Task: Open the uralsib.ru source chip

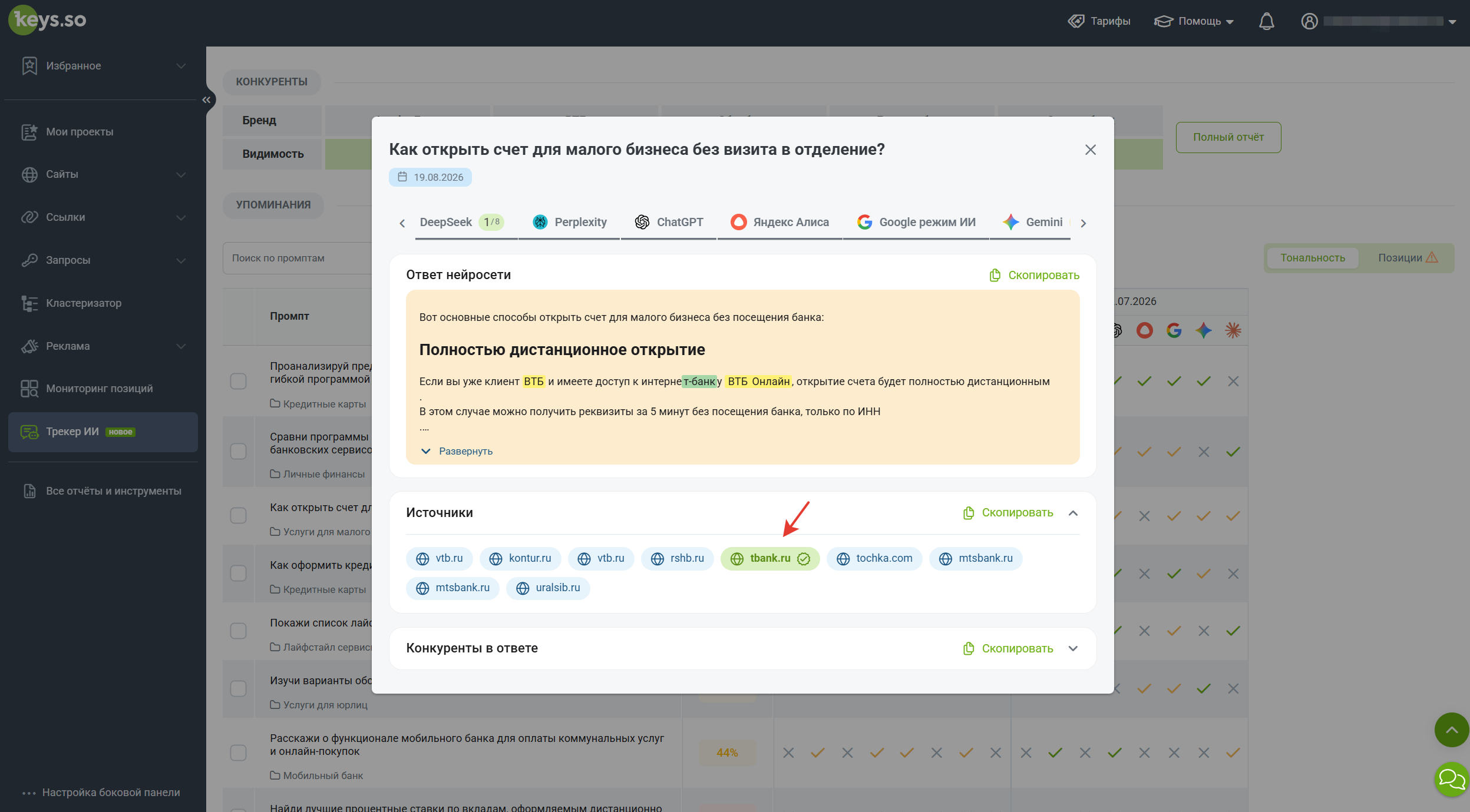Action: pyautogui.click(x=548, y=588)
